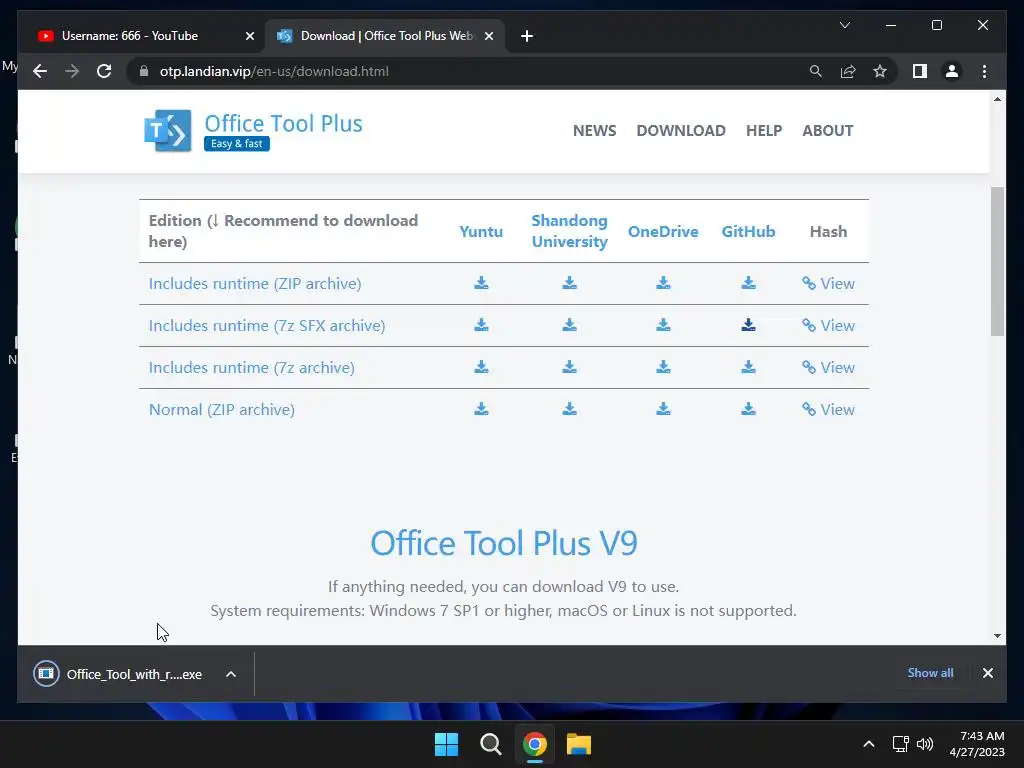Download 7z archive with runtime from Yuntu
Screen dimensions: 1024x768
point(481,367)
